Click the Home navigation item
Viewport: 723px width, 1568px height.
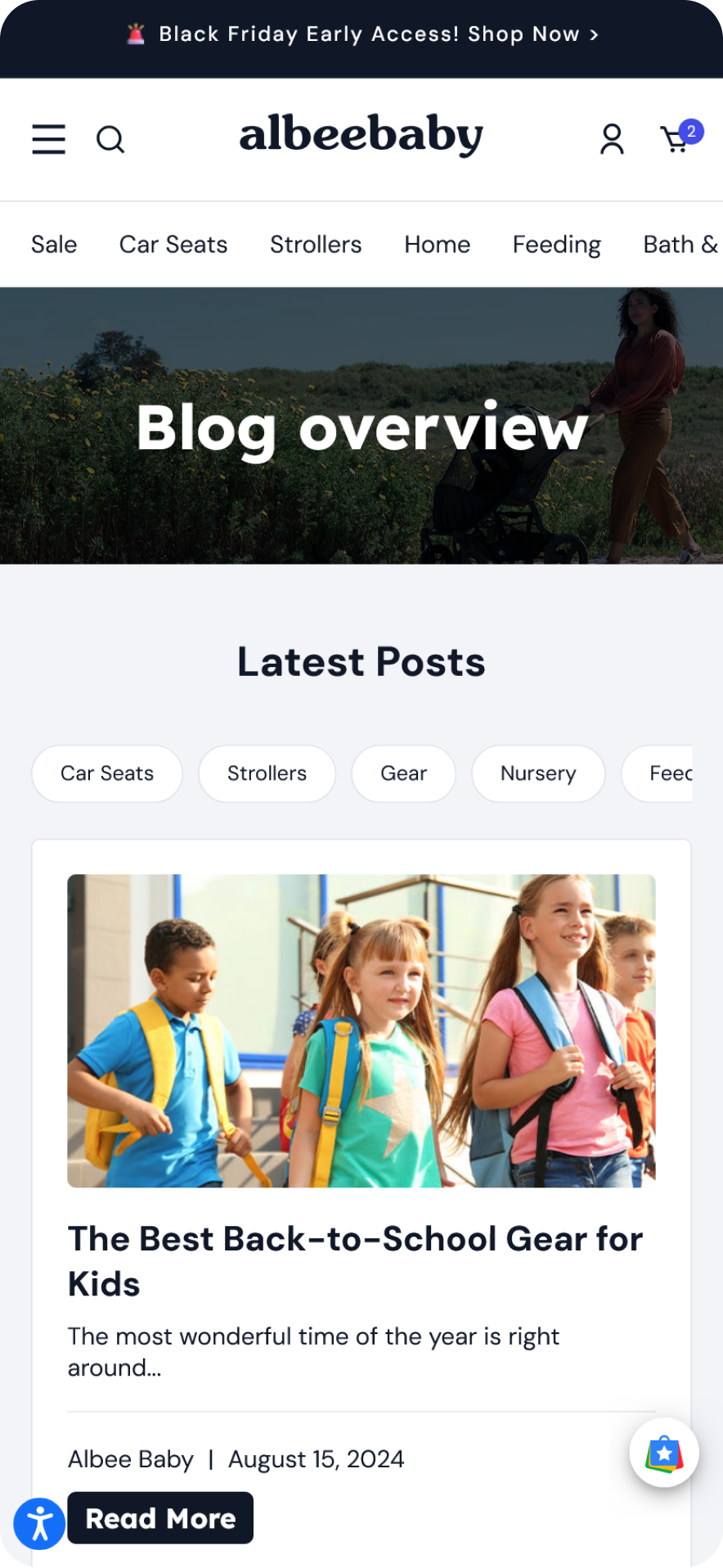[438, 245]
